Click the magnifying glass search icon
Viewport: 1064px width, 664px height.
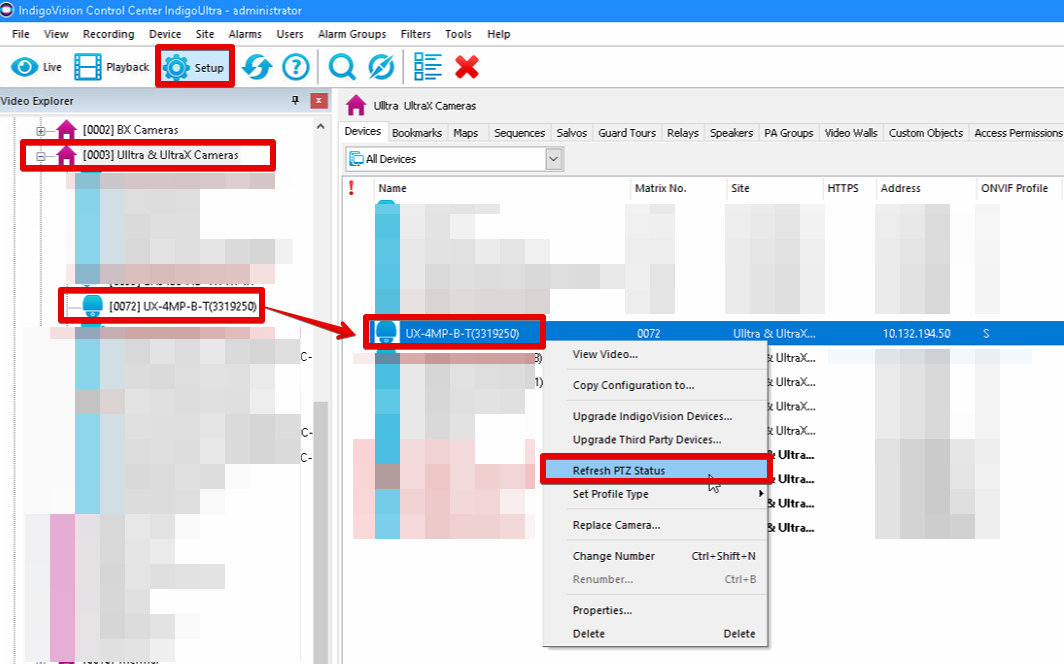[x=342, y=67]
